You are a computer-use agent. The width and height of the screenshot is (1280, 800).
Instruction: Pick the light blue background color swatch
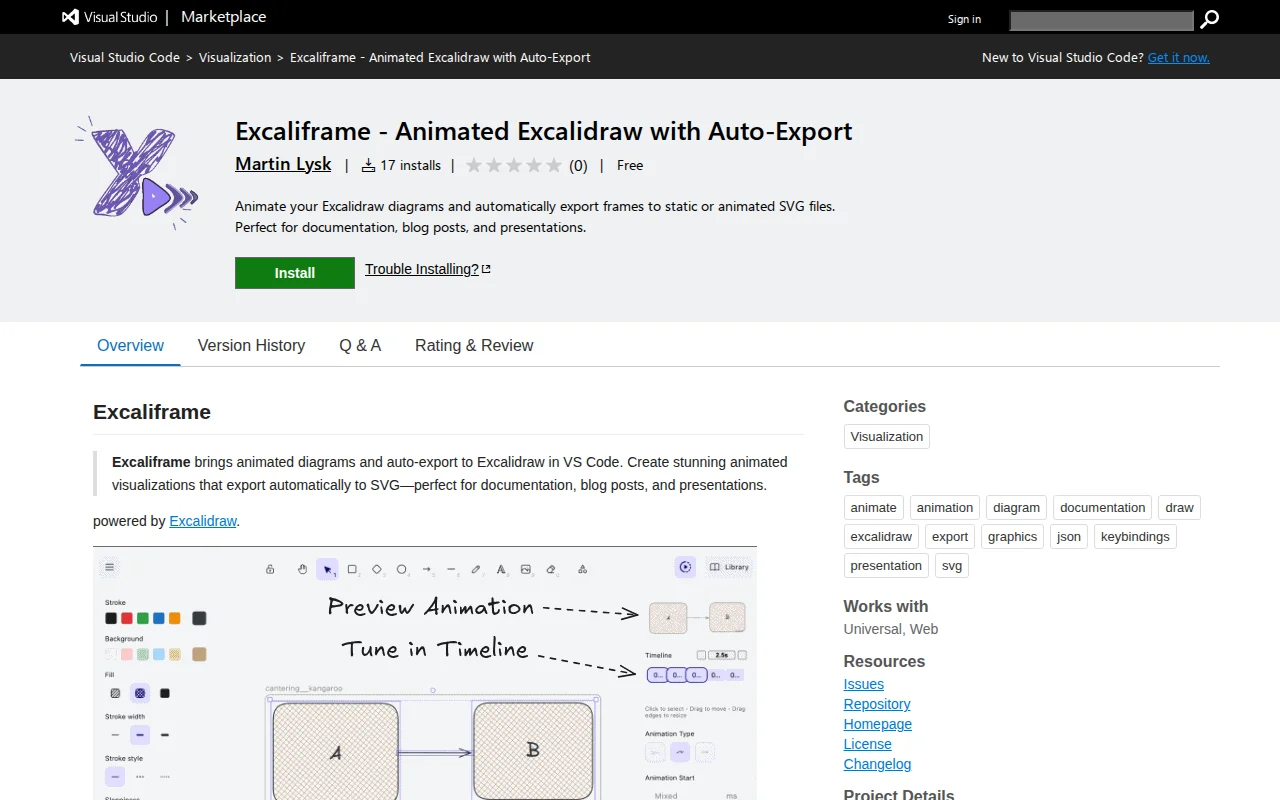159,654
